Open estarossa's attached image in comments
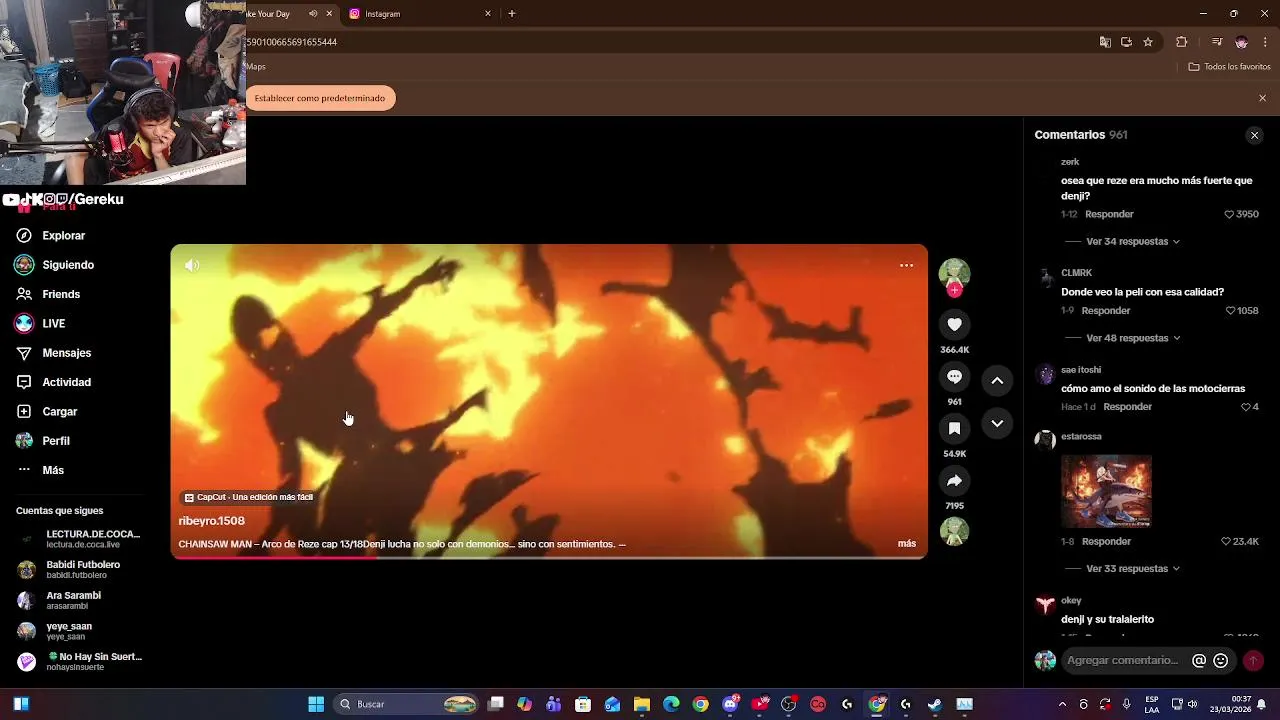 pos(1106,491)
